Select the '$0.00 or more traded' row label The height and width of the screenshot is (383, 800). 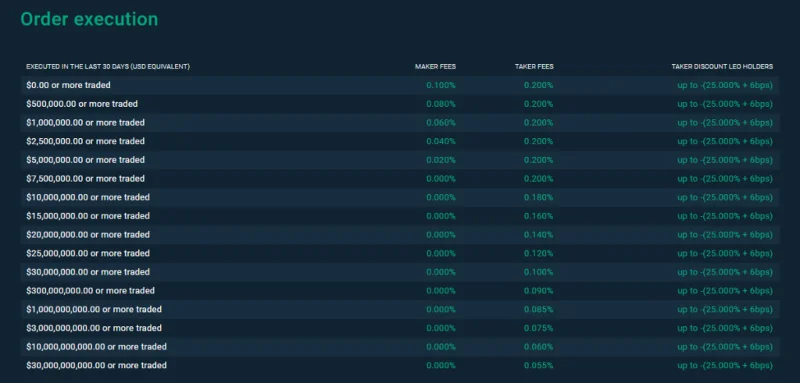click(68, 85)
